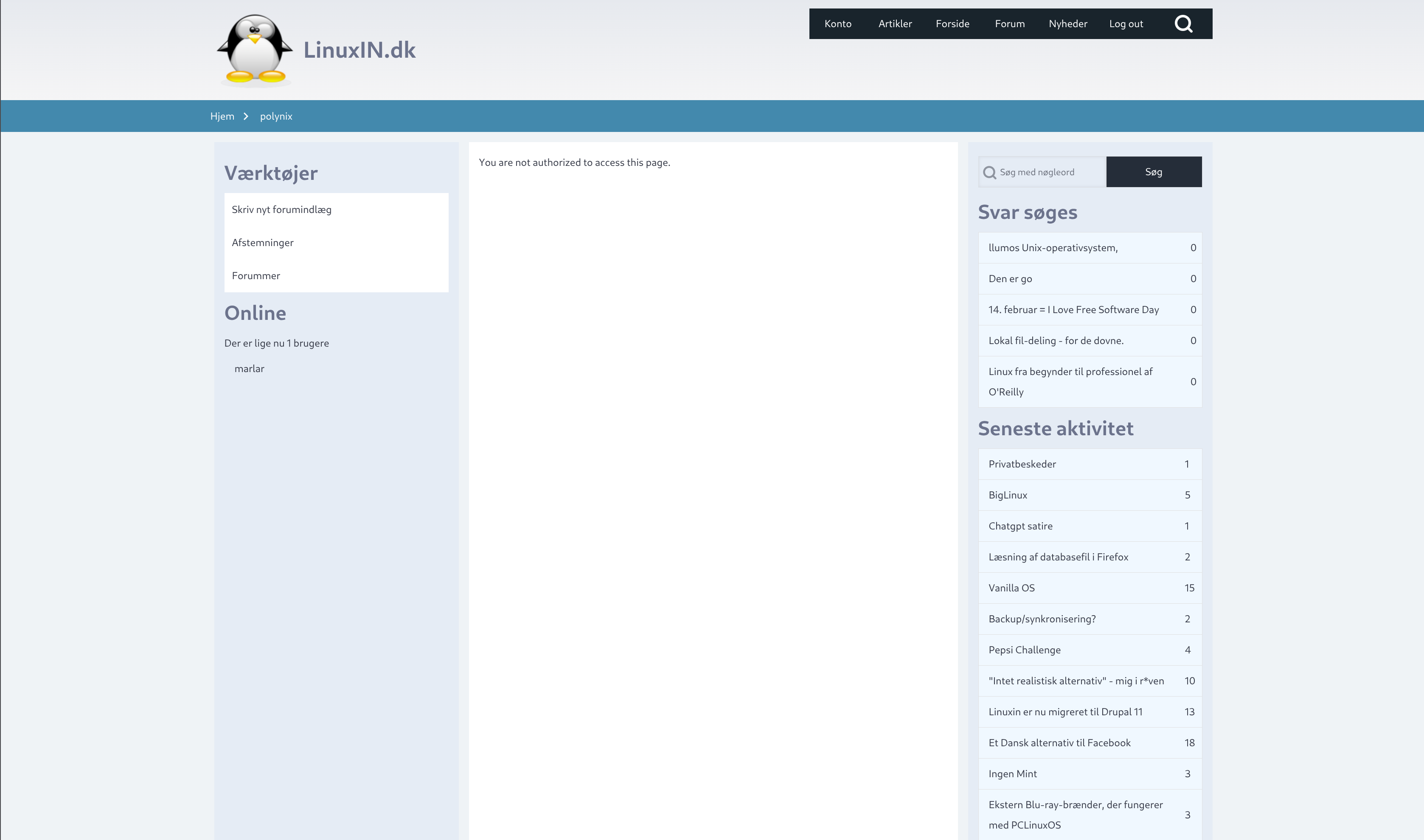
Task: Open the 'Den er go' topic
Action: click(x=1010, y=278)
